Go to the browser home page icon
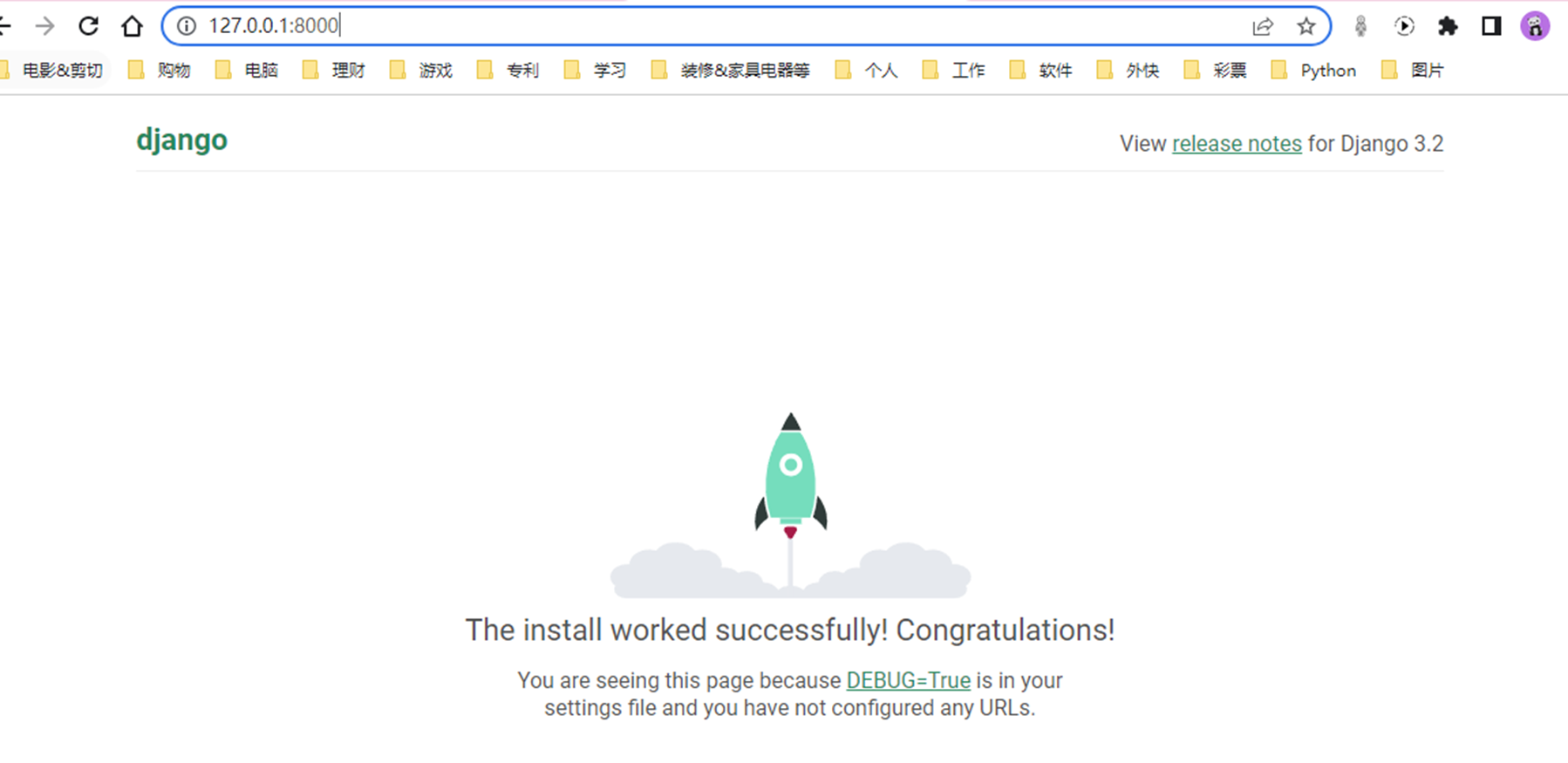Viewport: 1568px width, 763px height. [132, 26]
